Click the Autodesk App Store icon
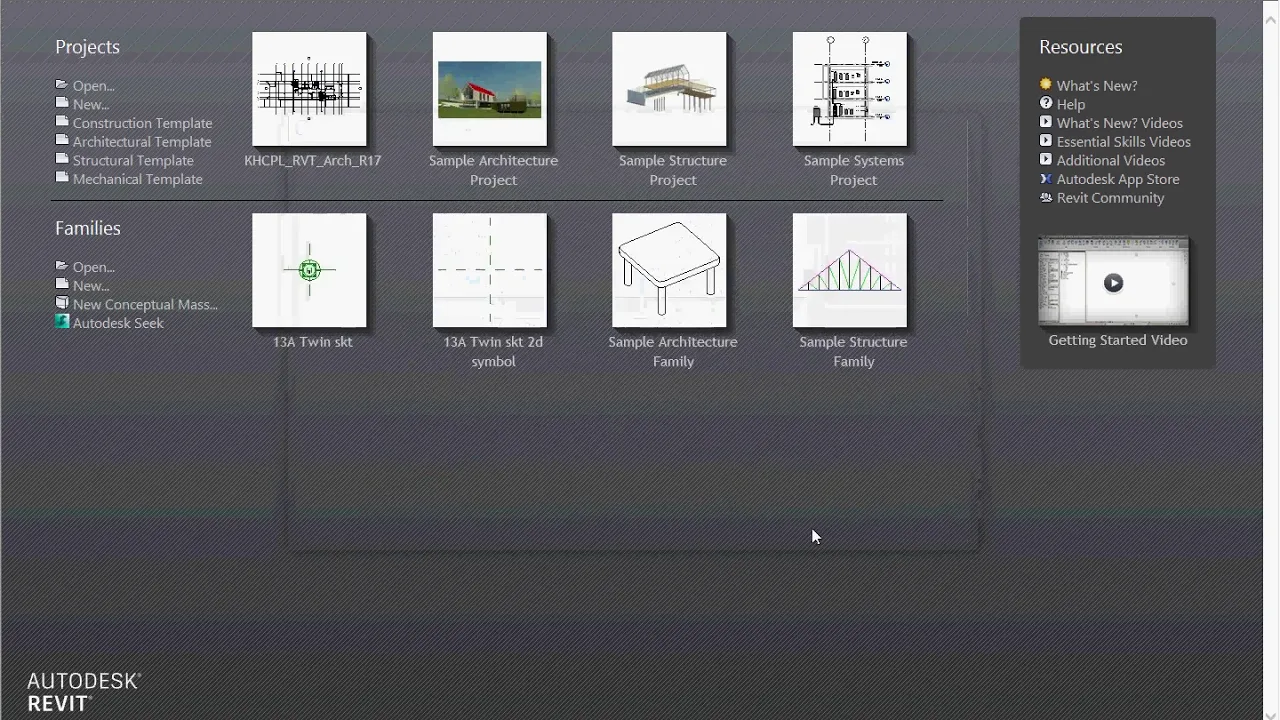The image size is (1280, 720). 1046,178
